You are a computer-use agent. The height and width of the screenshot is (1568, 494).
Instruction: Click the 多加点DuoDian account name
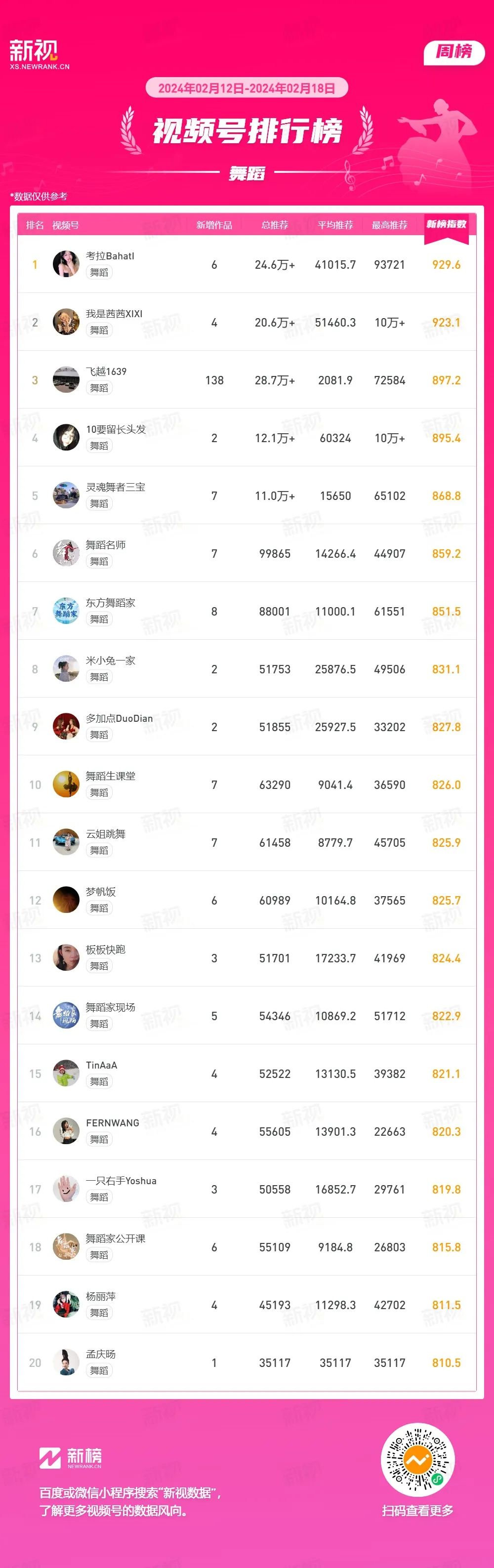(119, 718)
